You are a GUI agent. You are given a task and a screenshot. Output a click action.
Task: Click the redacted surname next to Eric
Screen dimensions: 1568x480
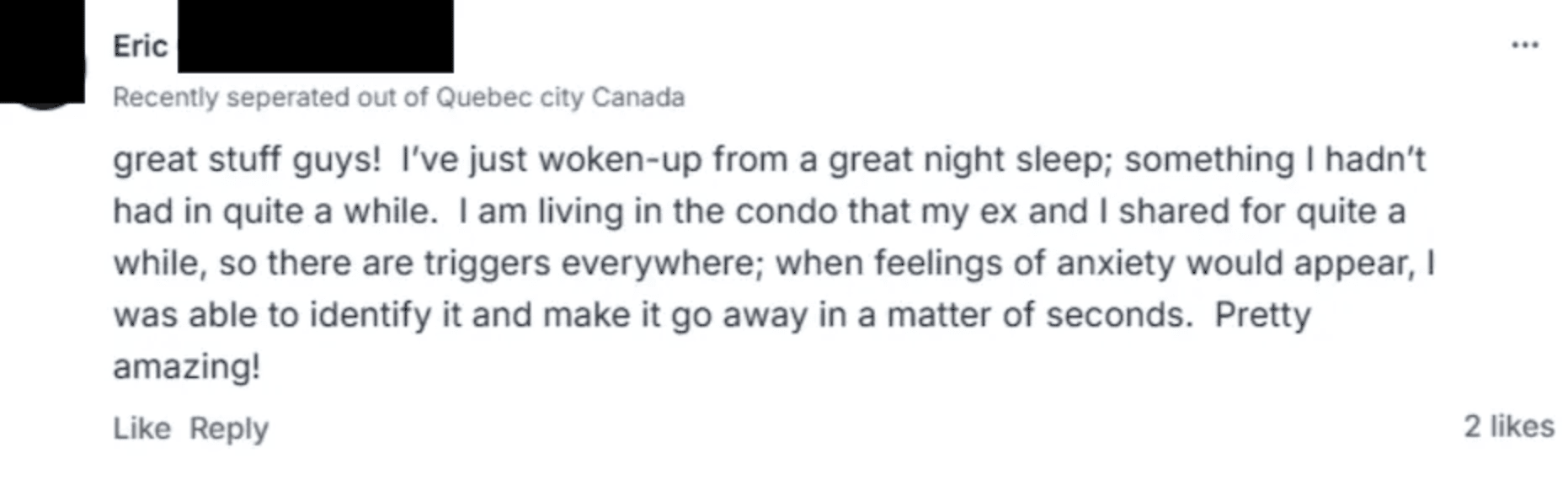point(315,36)
